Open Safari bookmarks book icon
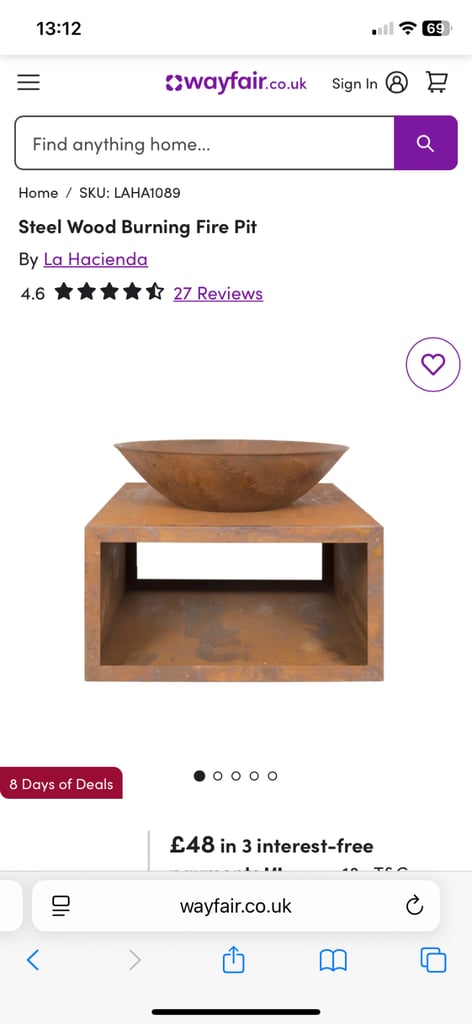This screenshot has width=472, height=1024. click(333, 961)
